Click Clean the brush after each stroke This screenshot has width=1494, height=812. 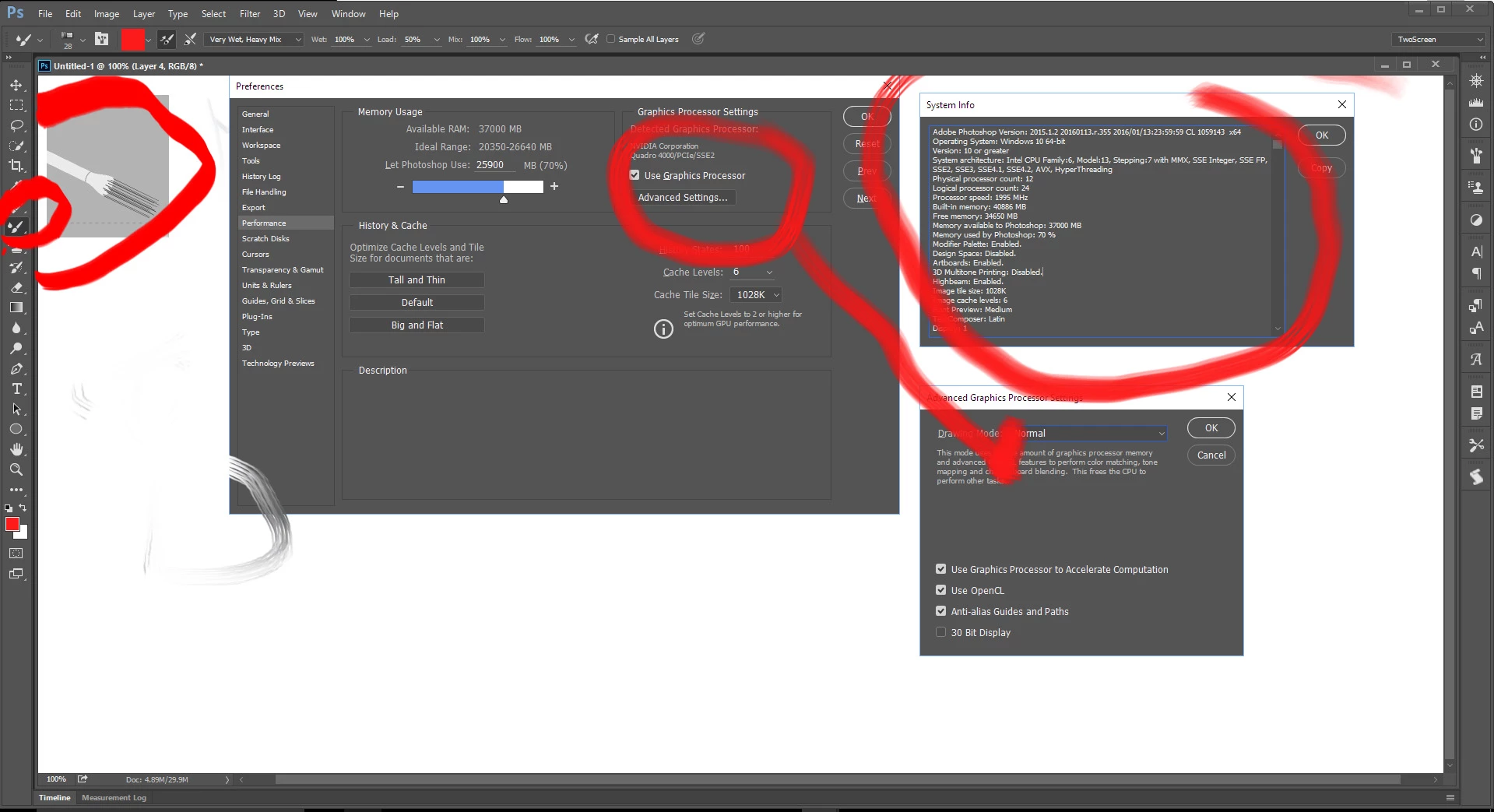pos(190,39)
